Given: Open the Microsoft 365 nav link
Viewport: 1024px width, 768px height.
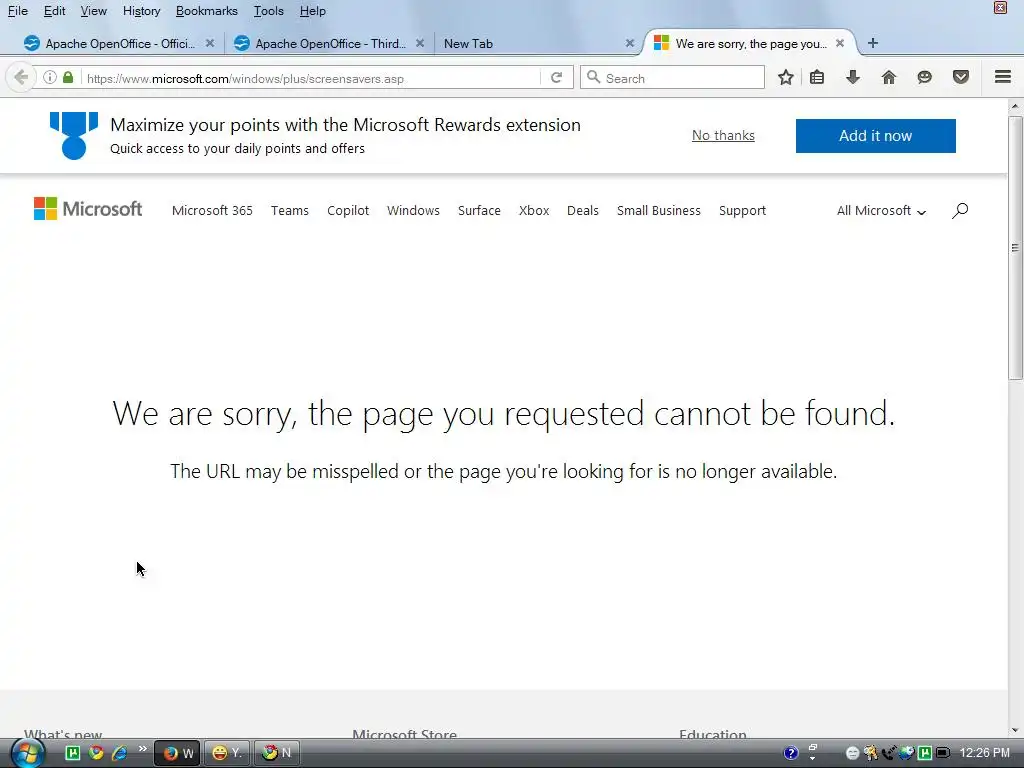Looking at the screenshot, I should 212,210.
